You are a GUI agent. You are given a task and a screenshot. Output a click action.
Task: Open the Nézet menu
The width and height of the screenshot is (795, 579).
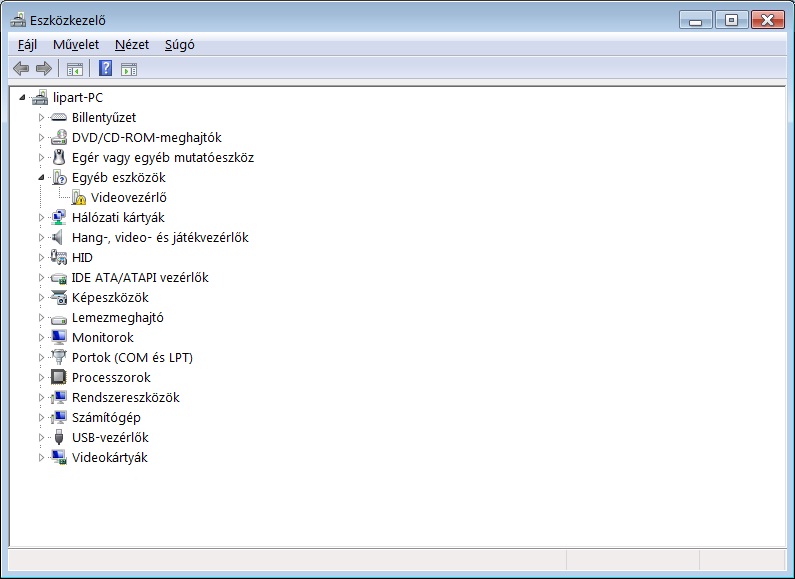coord(132,45)
